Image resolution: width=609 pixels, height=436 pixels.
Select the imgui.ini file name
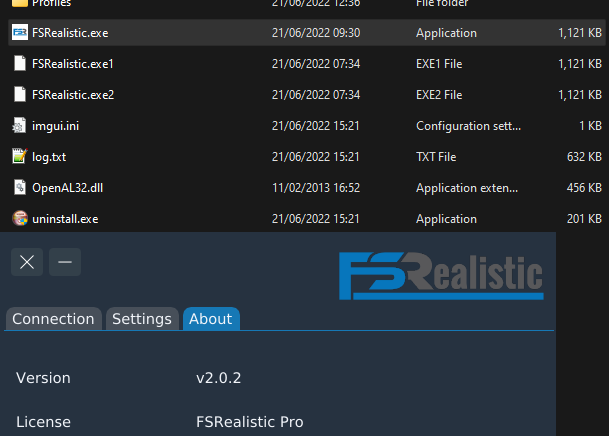(x=56, y=126)
